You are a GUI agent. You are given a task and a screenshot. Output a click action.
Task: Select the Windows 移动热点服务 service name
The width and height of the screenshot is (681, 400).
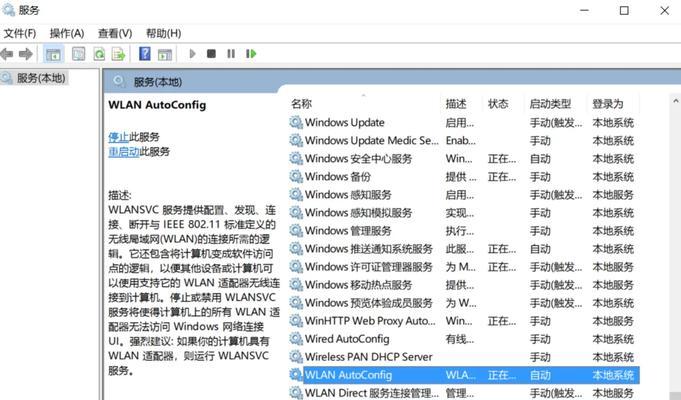pyautogui.click(x=358, y=284)
